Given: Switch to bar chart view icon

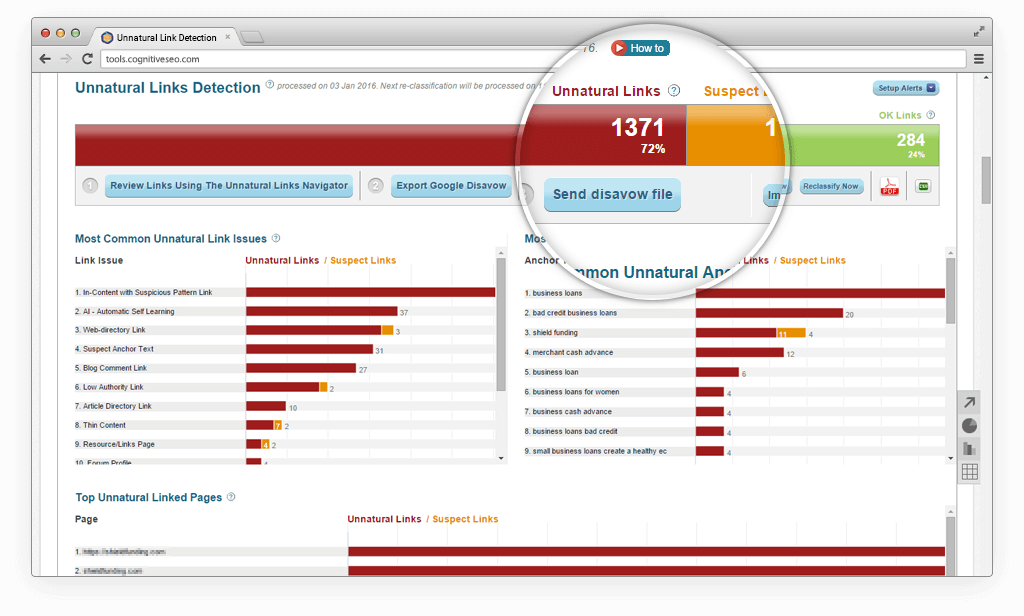Looking at the screenshot, I should coord(969,449).
